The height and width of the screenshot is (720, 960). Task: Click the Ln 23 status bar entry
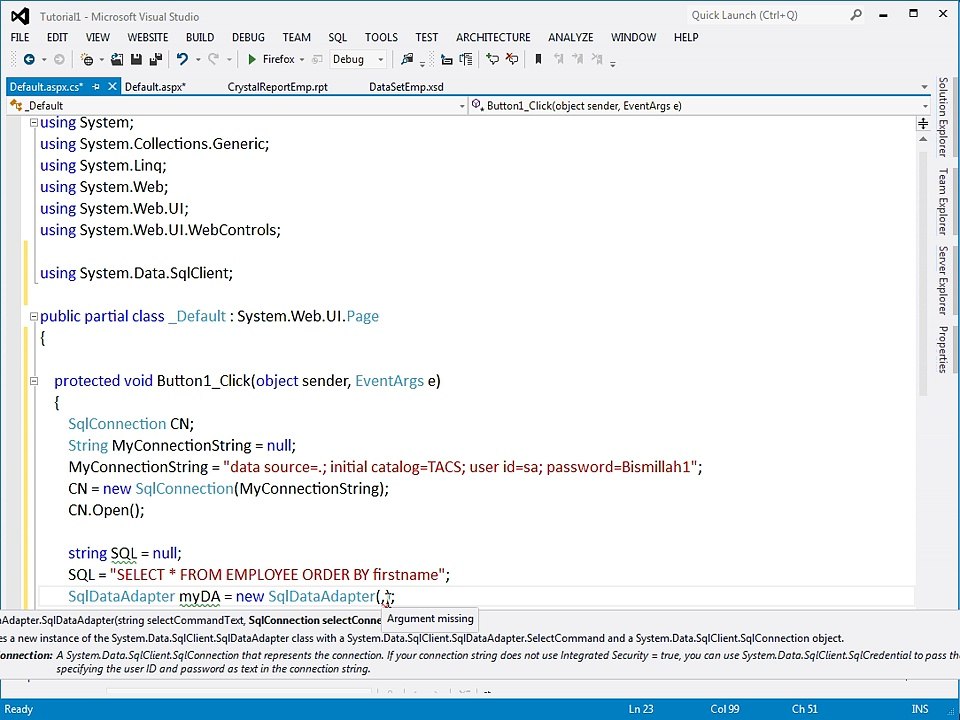640,709
